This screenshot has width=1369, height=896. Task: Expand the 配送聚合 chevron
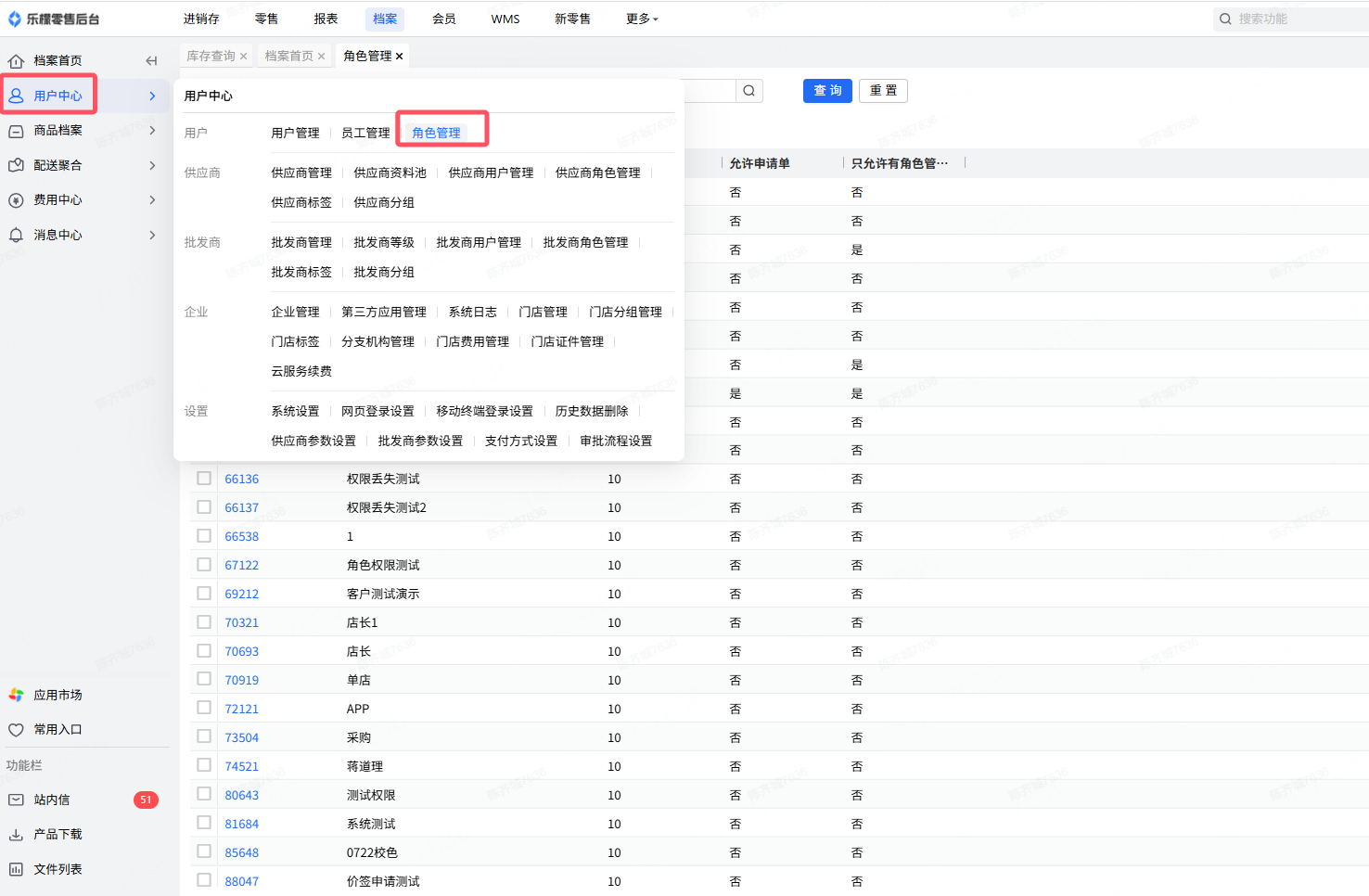point(152,165)
